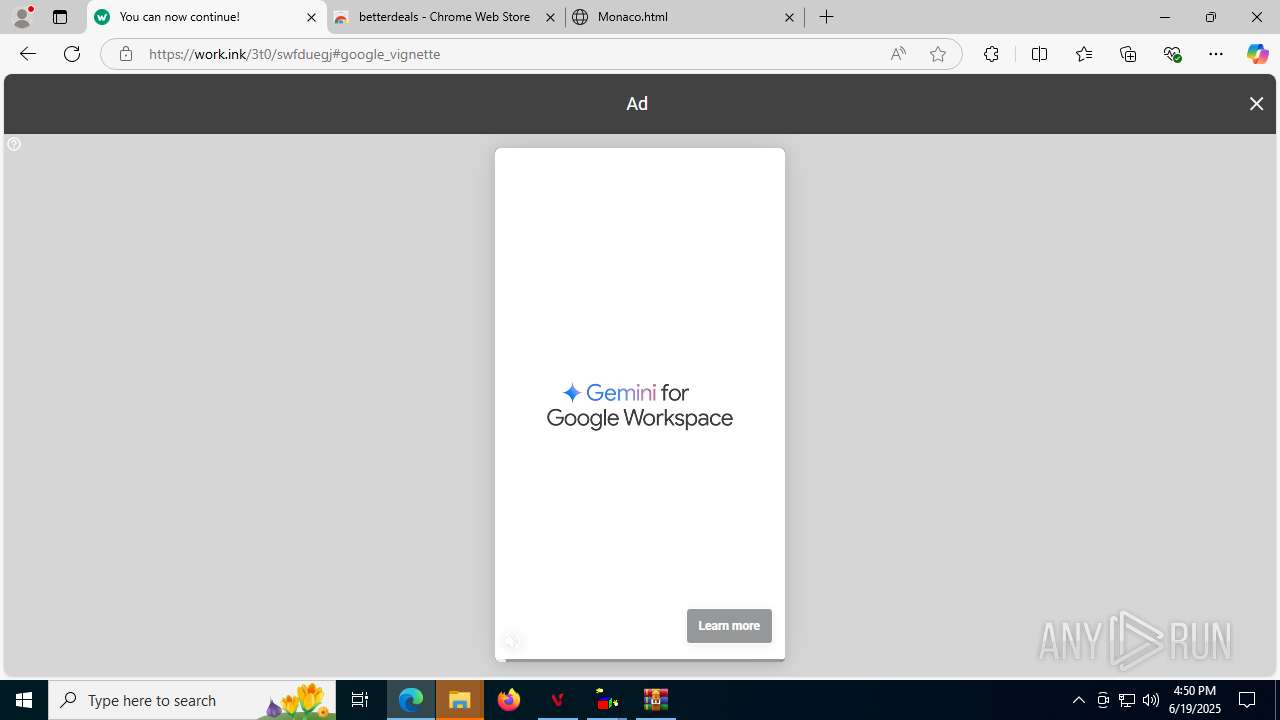This screenshot has height=720, width=1280.
Task: Open Collections panel
Action: (x=1128, y=54)
